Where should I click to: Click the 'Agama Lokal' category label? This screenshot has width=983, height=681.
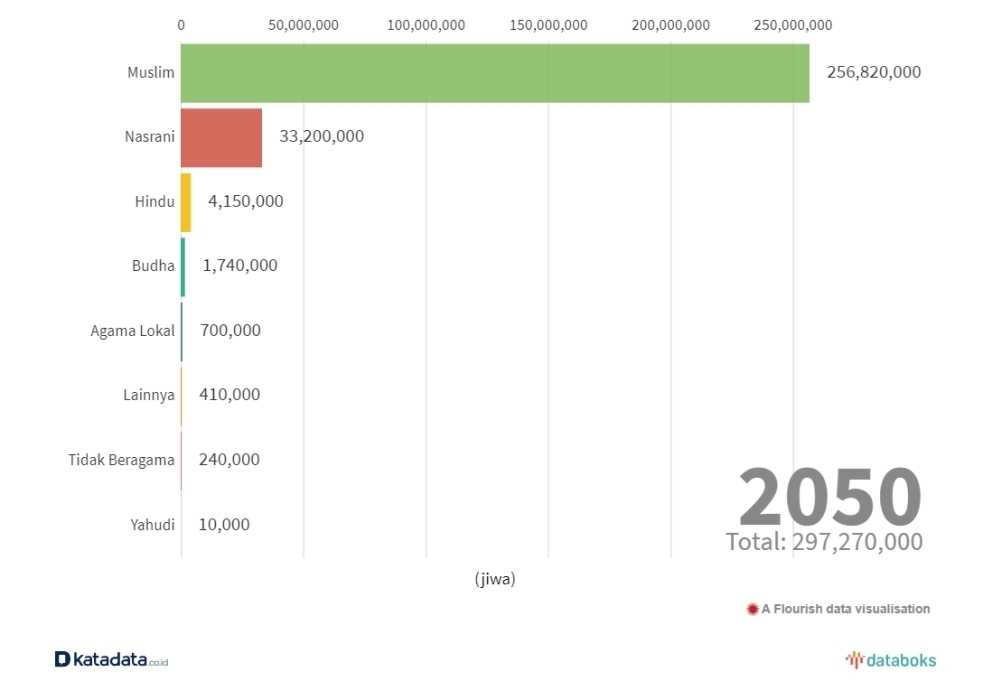[x=132, y=331]
